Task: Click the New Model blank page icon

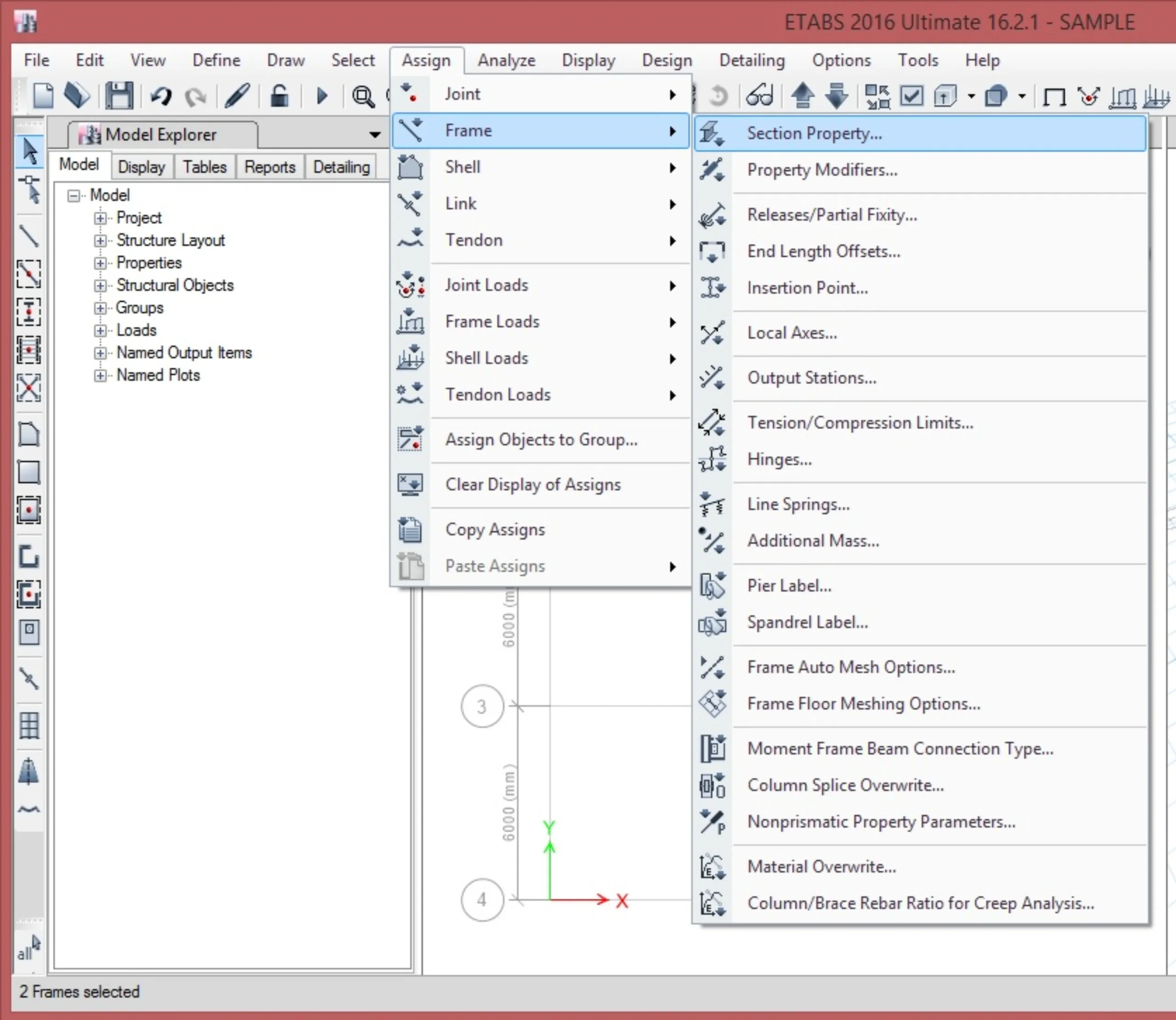Action: [x=43, y=96]
